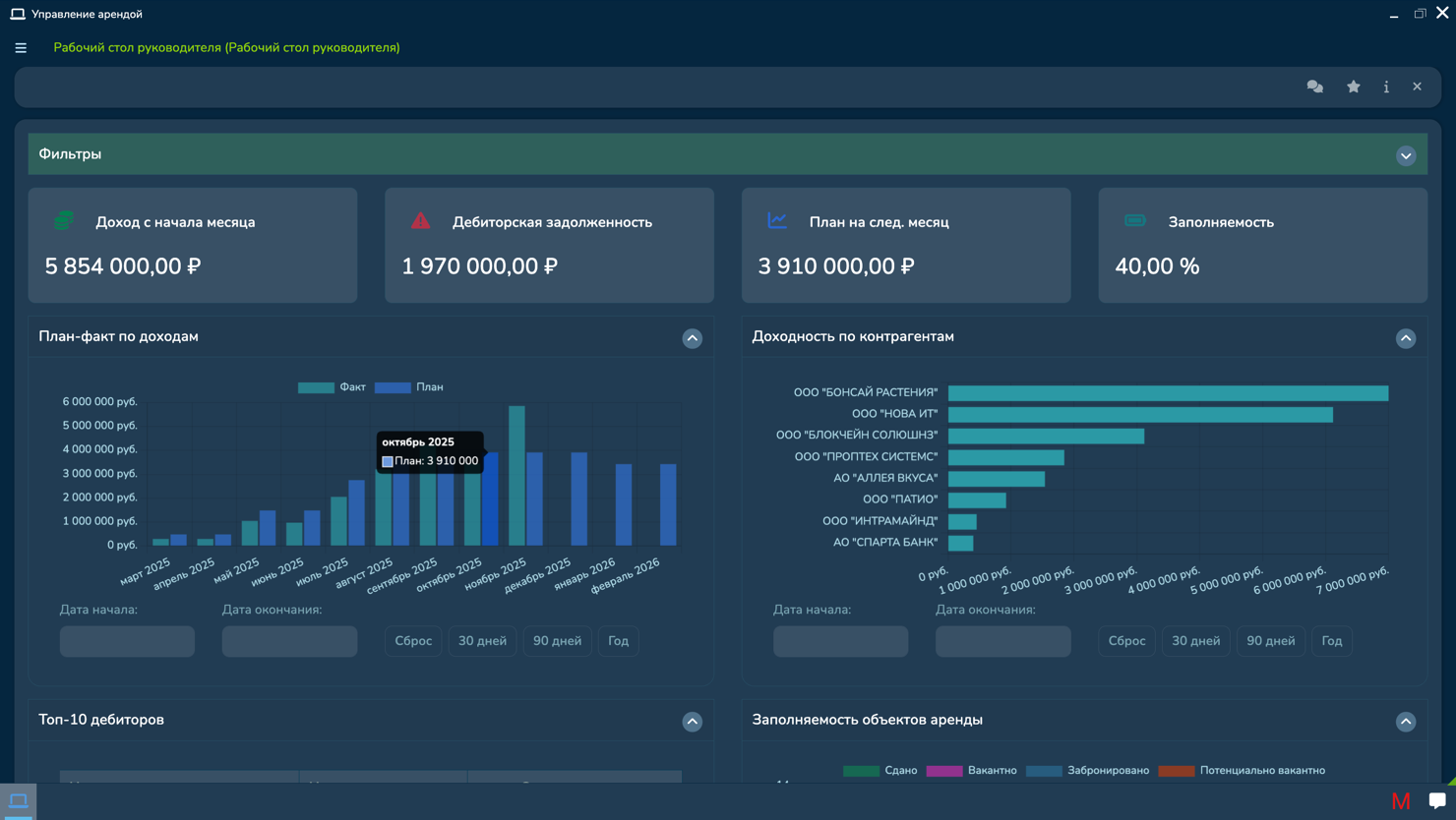Open the hamburger main menu
The height and width of the screenshot is (820, 1456).
pos(21,47)
